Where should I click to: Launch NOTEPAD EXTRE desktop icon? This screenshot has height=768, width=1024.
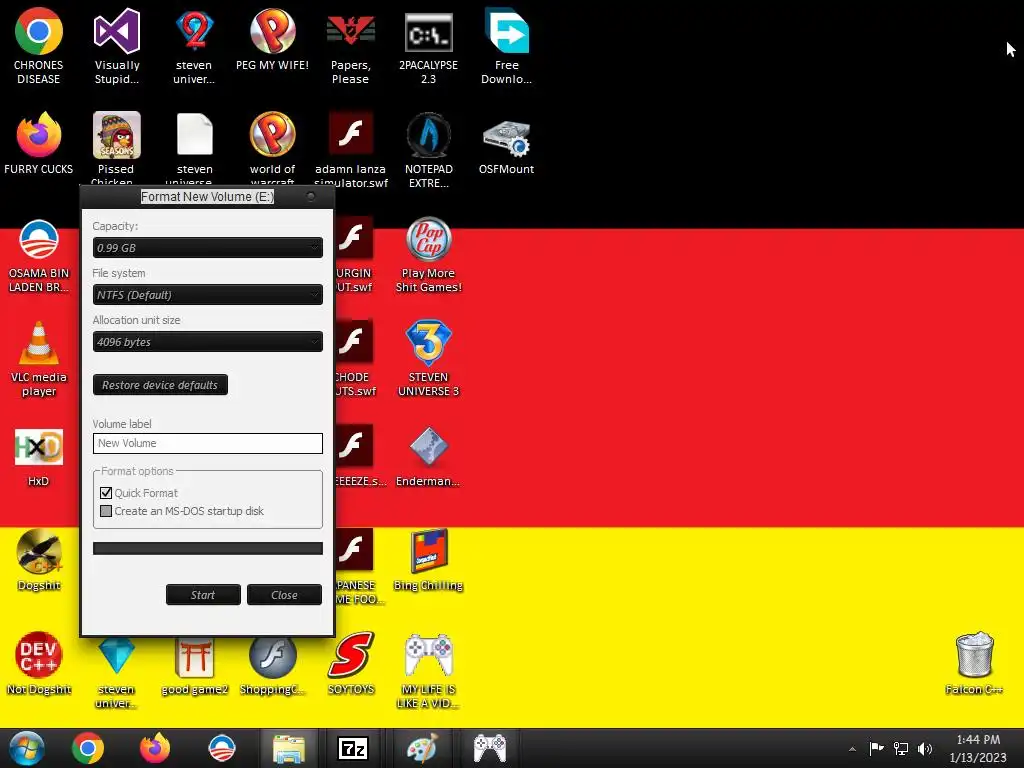coord(428,150)
